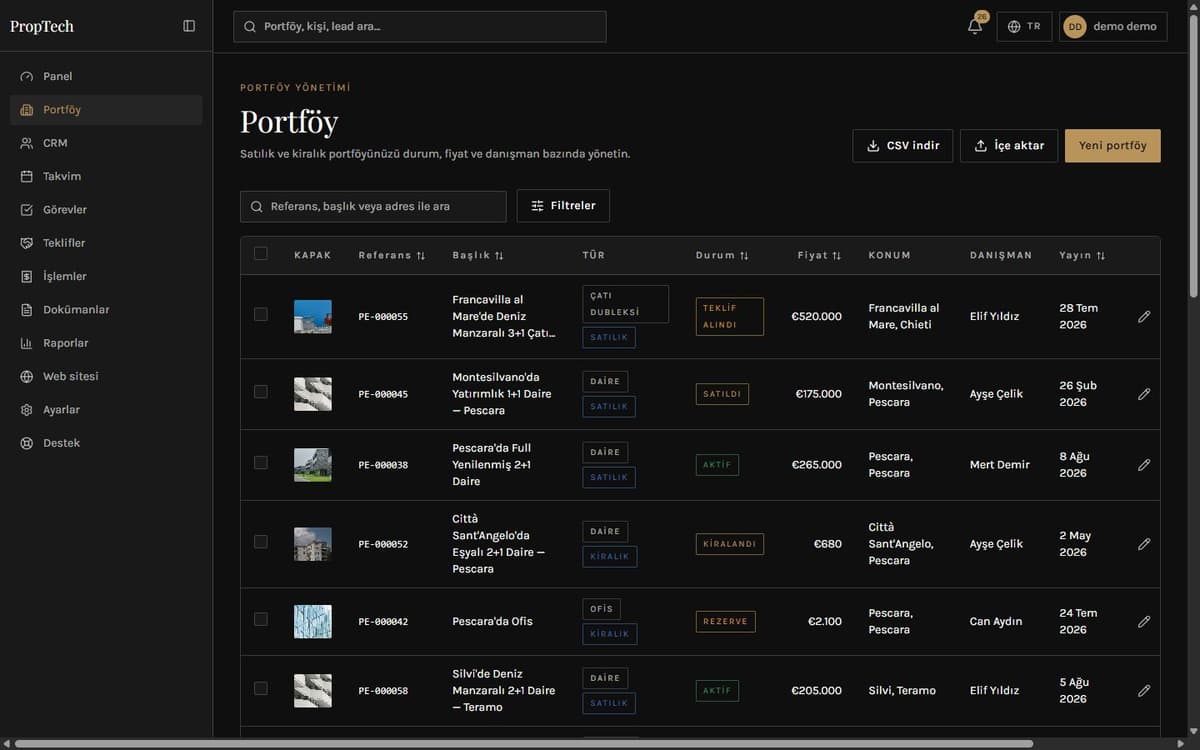Click the edit pencil for PE-000055
The width and height of the screenshot is (1200, 750).
pyautogui.click(x=1144, y=316)
